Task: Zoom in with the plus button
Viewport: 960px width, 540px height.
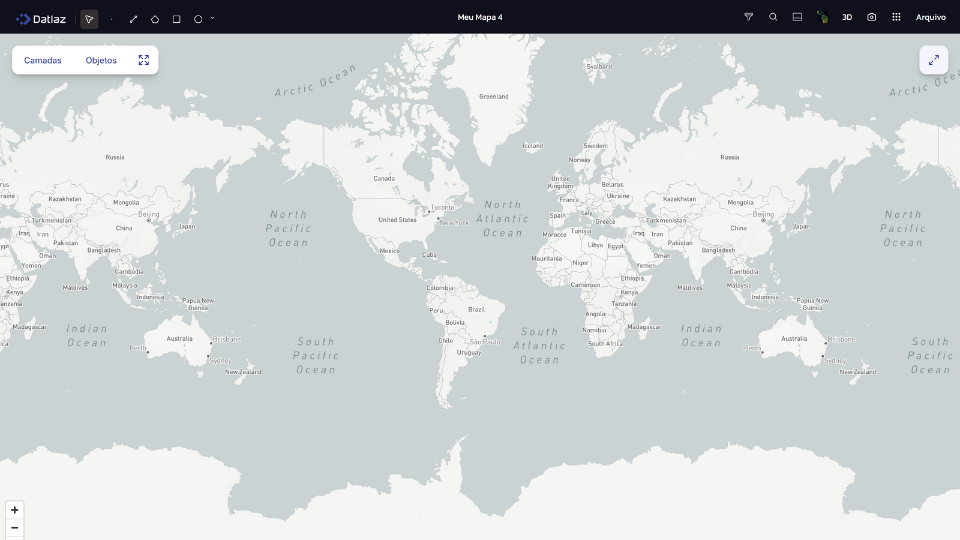Action: pyautogui.click(x=15, y=510)
